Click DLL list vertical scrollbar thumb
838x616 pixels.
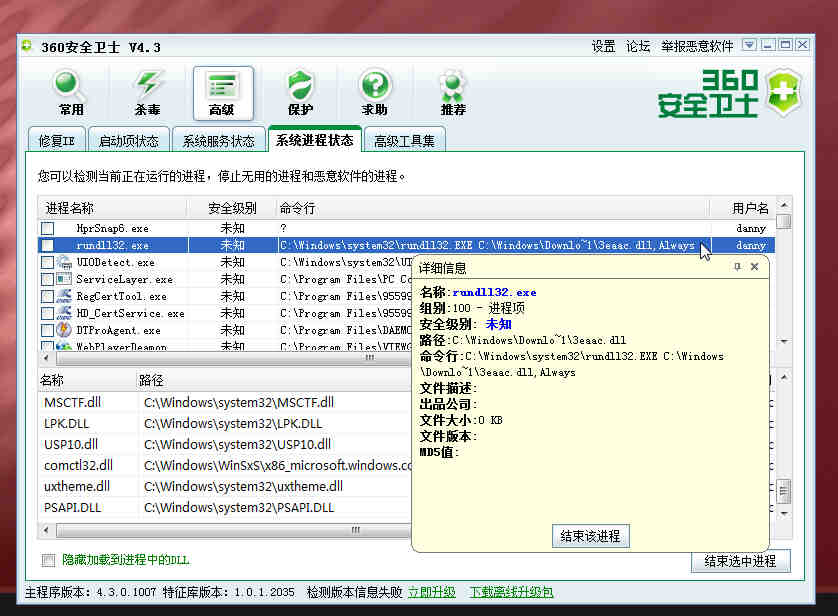pos(783,491)
